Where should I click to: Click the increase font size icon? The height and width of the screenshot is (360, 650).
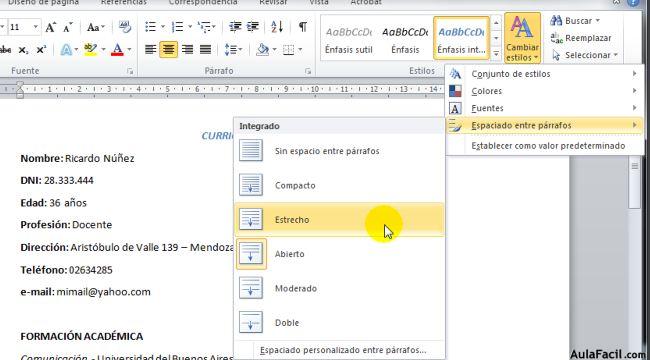51,27
